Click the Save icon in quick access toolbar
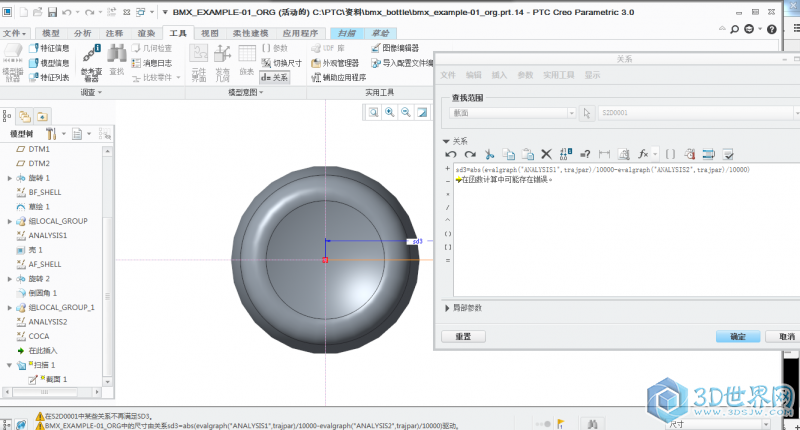 [52, 12]
